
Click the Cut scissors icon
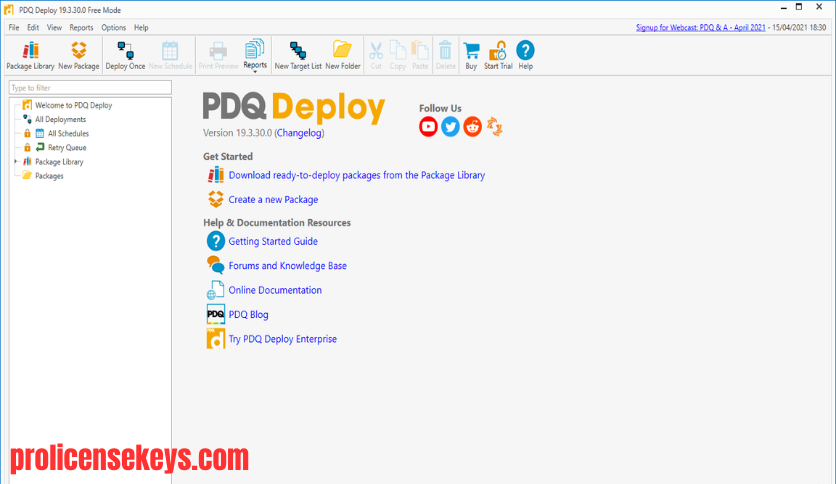[x=376, y=51]
